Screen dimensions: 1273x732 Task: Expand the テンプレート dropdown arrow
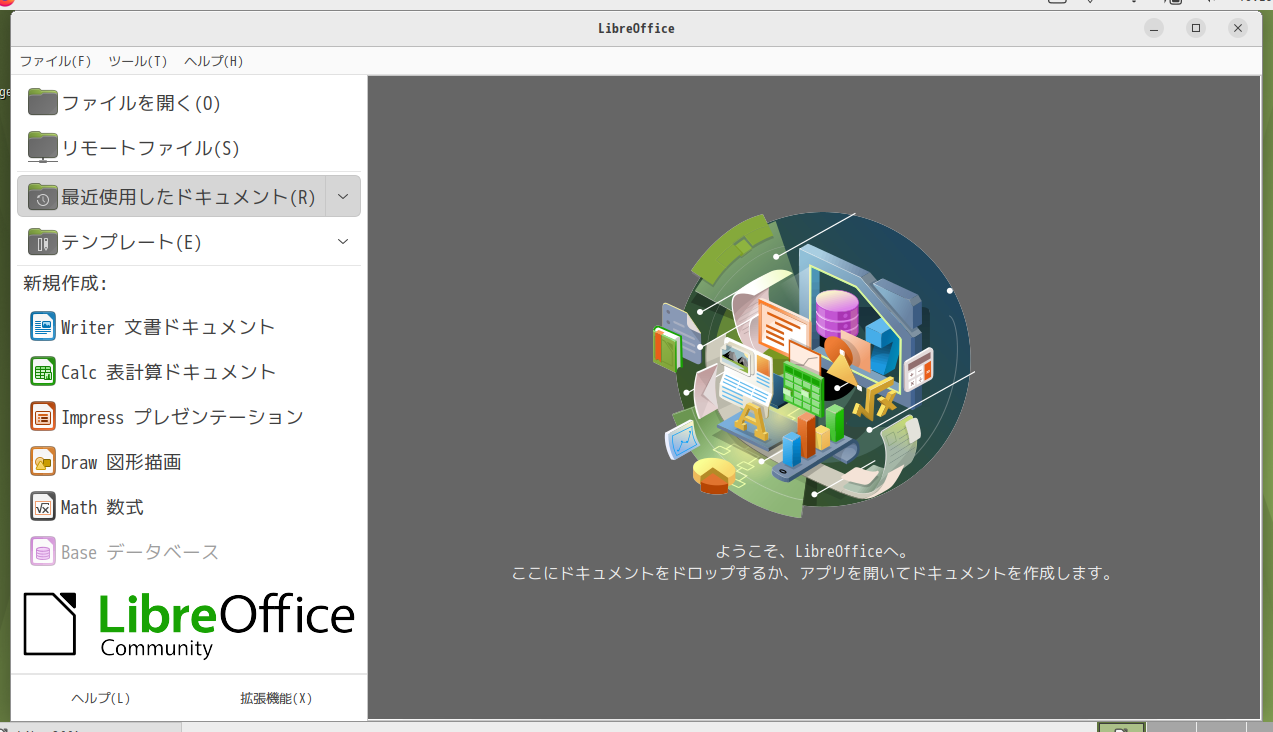(343, 241)
